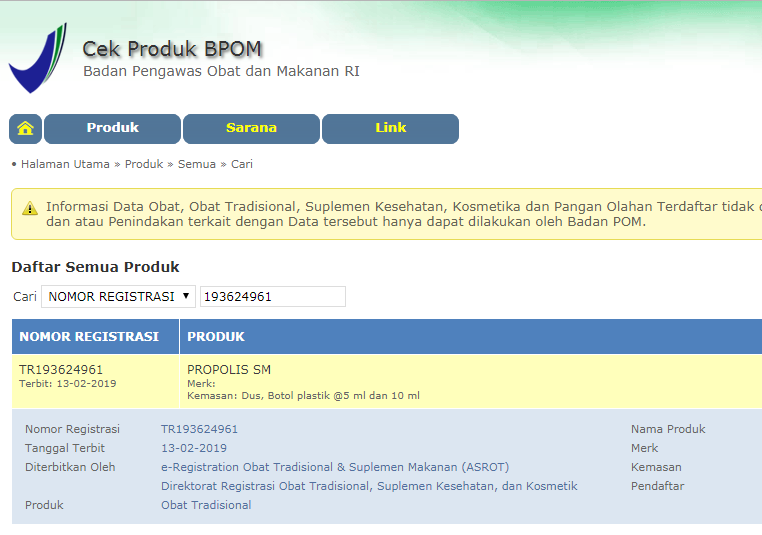The image size is (762, 535).
Task: Click the yellow warning triangle icon
Action: [30, 208]
